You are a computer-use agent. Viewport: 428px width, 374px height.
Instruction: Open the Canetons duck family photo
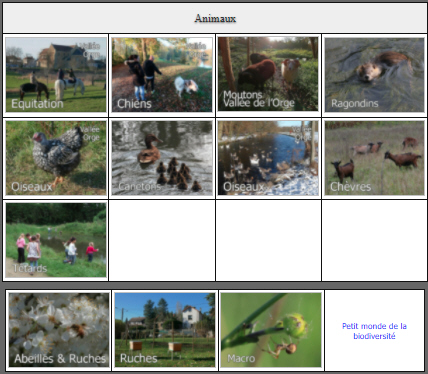click(x=162, y=158)
